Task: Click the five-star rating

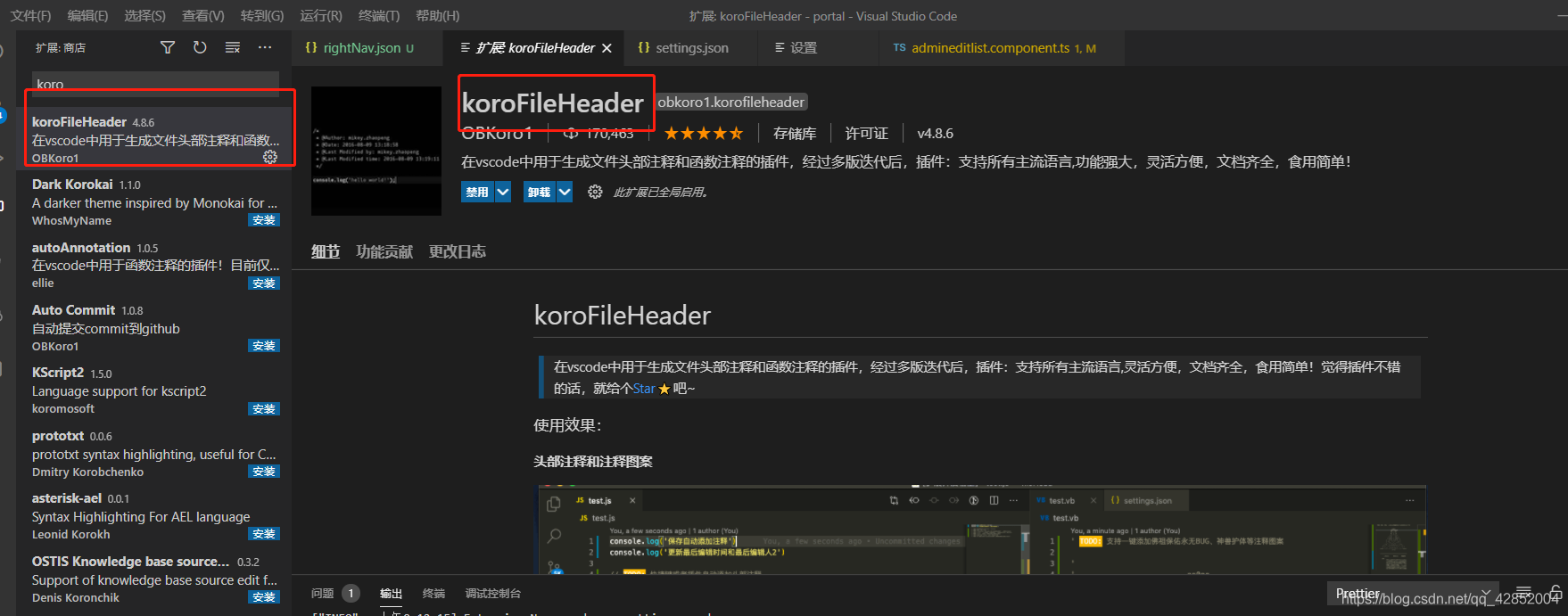Action: tap(704, 134)
